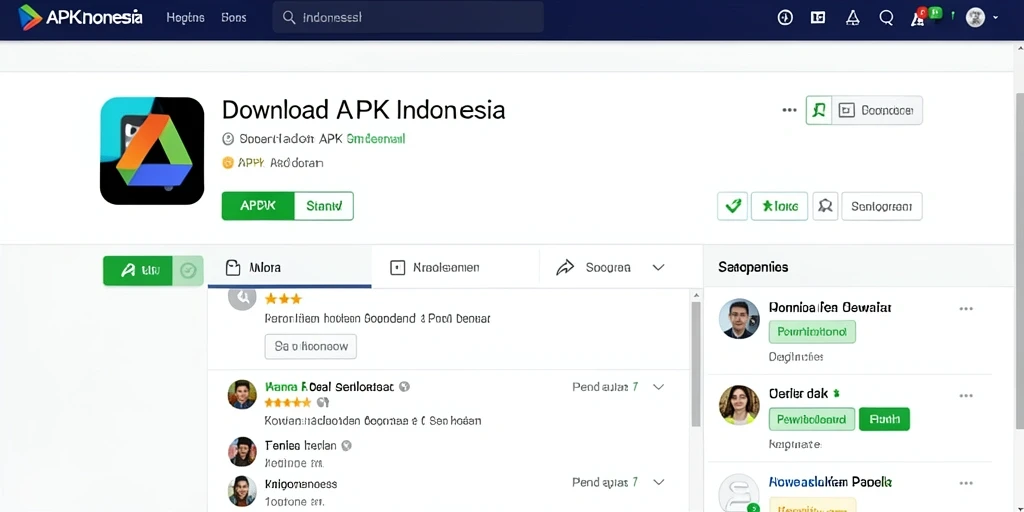Toggle the green checkmark button
1024x512 pixels.
coord(733,206)
